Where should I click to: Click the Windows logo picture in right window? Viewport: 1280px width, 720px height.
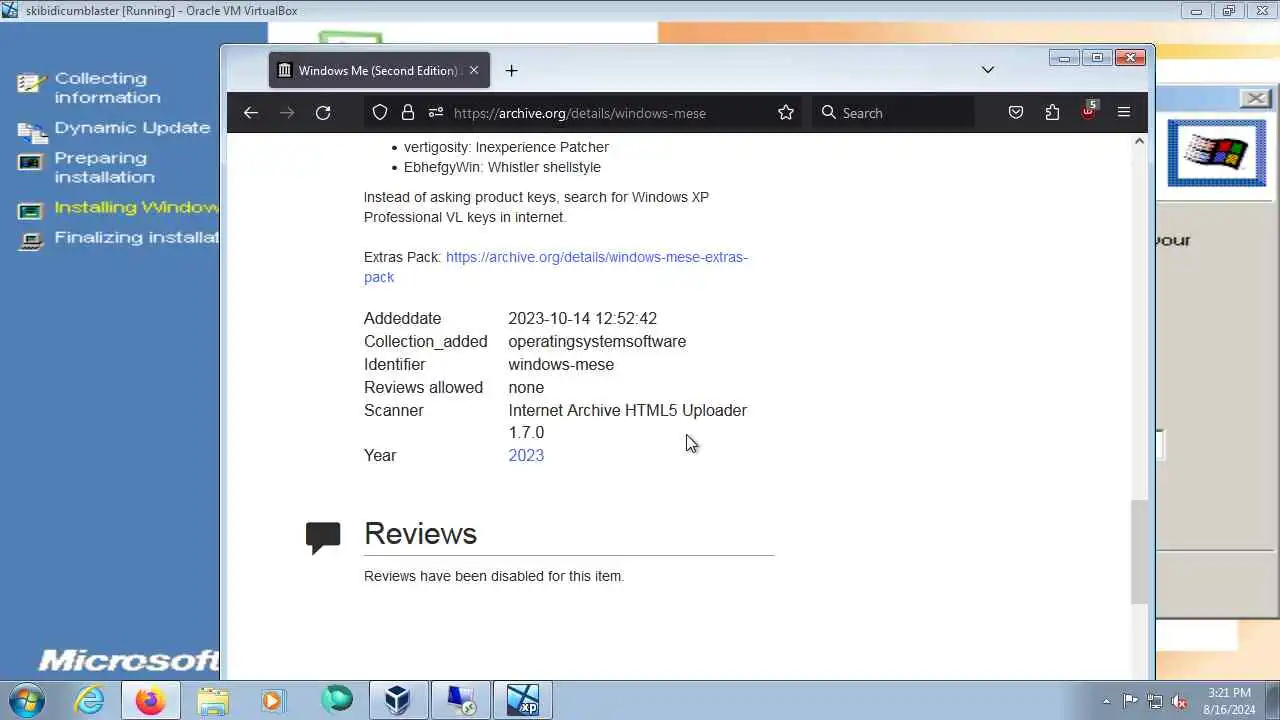pyautogui.click(x=1216, y=153)
